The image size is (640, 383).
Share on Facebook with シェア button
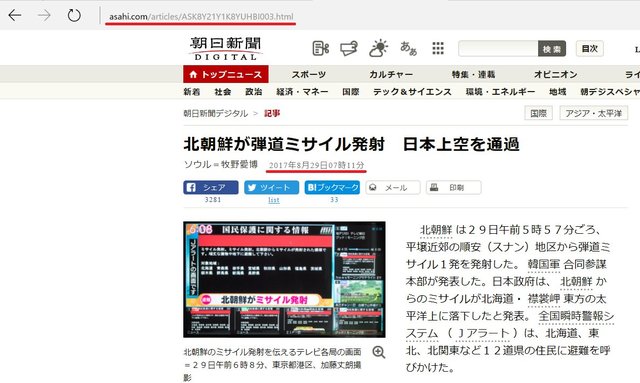coord(211,187)
